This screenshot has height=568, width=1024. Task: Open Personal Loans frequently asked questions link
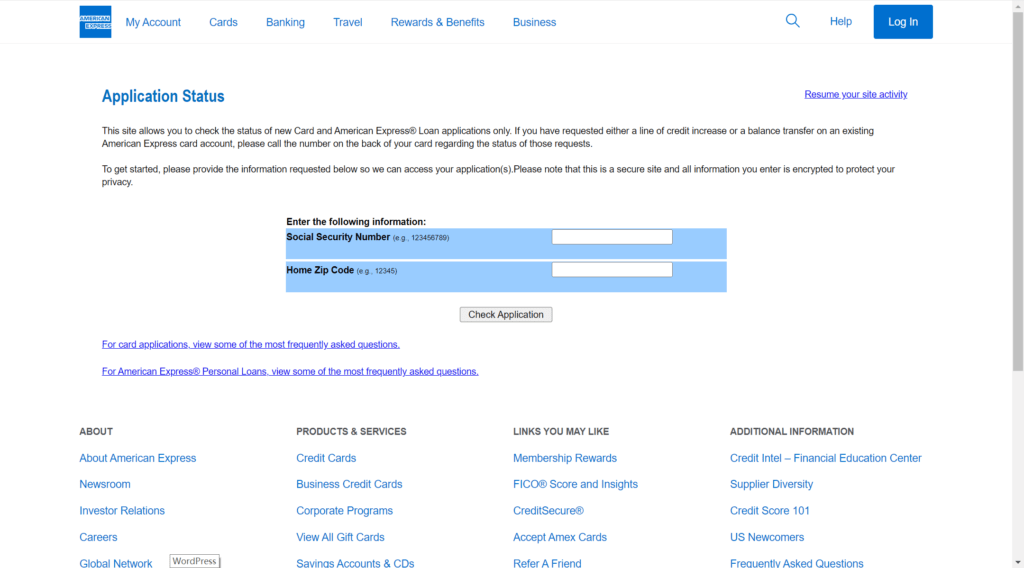pyautogui.click(x=290, y=371)
